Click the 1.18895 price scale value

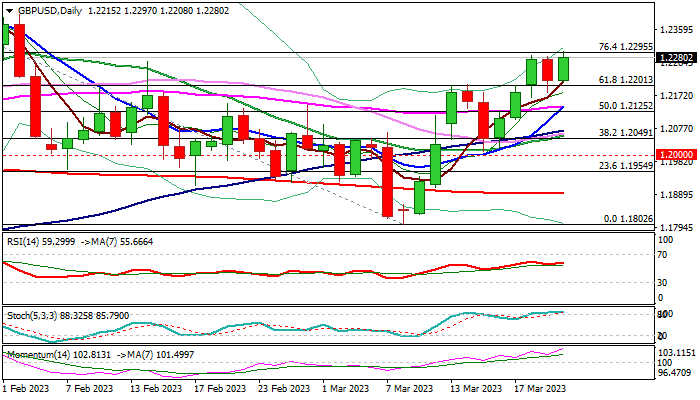pos(677,195)
